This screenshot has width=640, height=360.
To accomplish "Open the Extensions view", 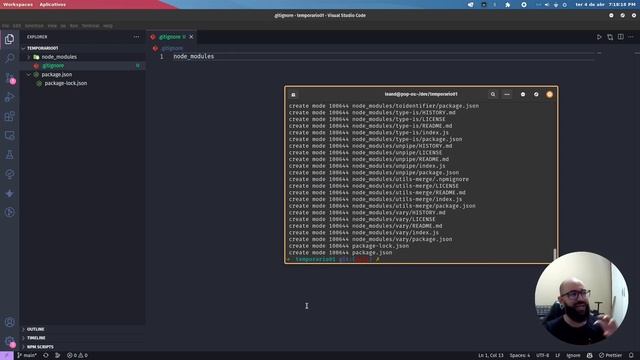I will [9, 116].
